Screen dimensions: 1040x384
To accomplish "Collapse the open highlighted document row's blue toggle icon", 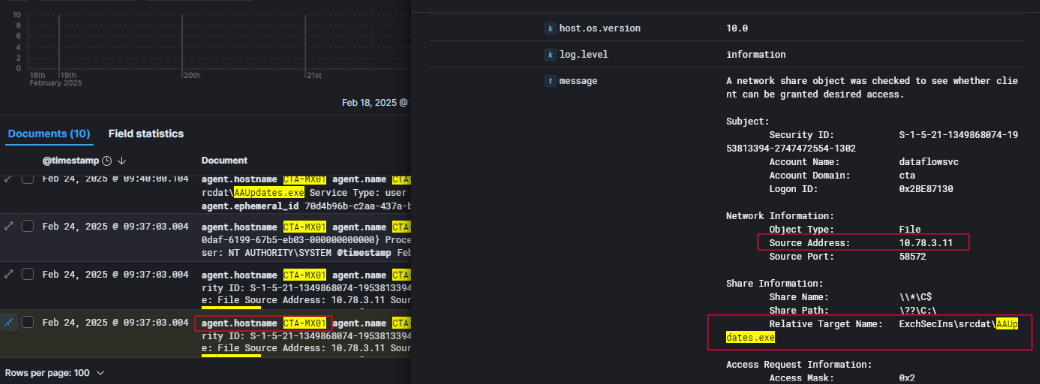I will [x=9, y=322].
